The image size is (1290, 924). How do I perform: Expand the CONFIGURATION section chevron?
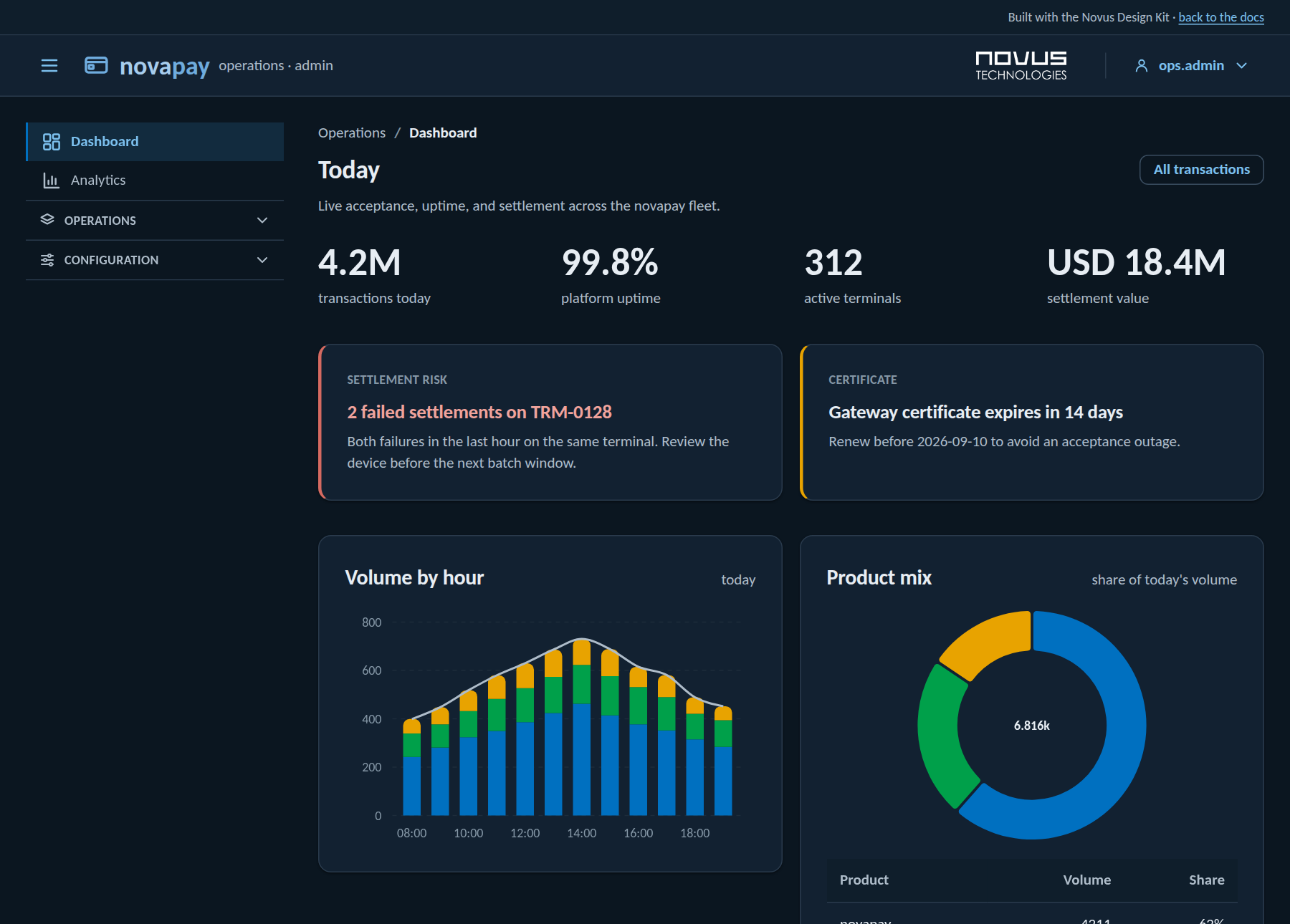(262, 259)
